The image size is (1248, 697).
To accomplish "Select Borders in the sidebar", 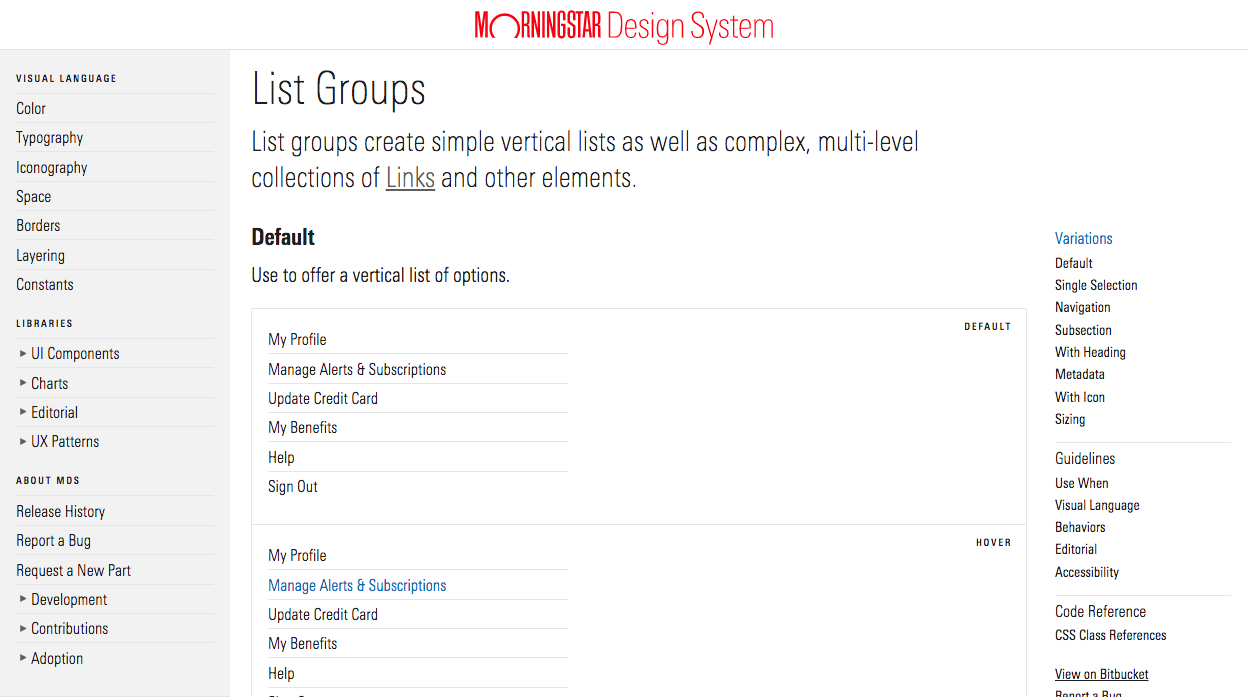I will (38, 225).
